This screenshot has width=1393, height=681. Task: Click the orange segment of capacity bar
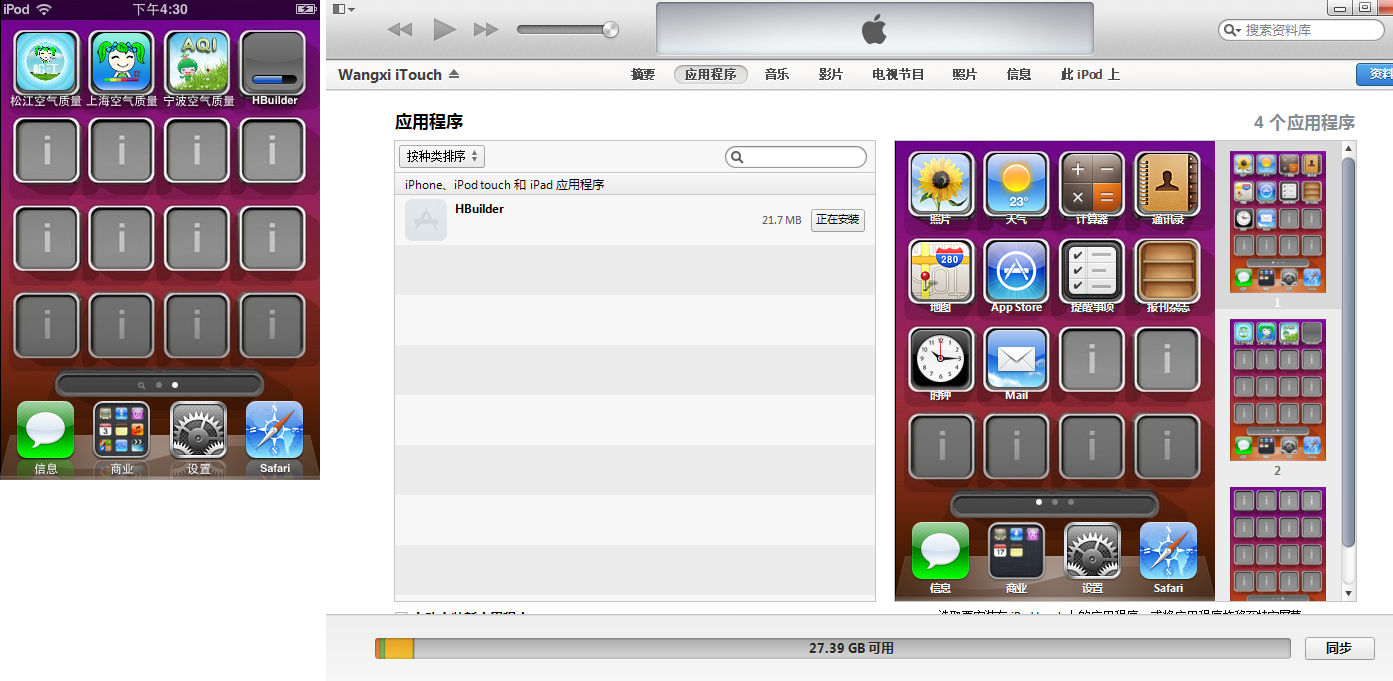pyautogui.click(x=399, y=648)
